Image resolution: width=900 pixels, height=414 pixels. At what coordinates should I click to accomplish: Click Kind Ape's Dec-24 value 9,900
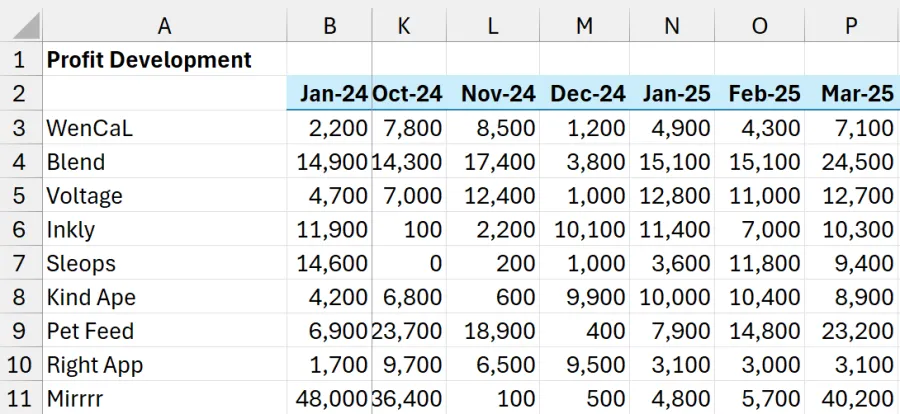(x=585, y=296)
